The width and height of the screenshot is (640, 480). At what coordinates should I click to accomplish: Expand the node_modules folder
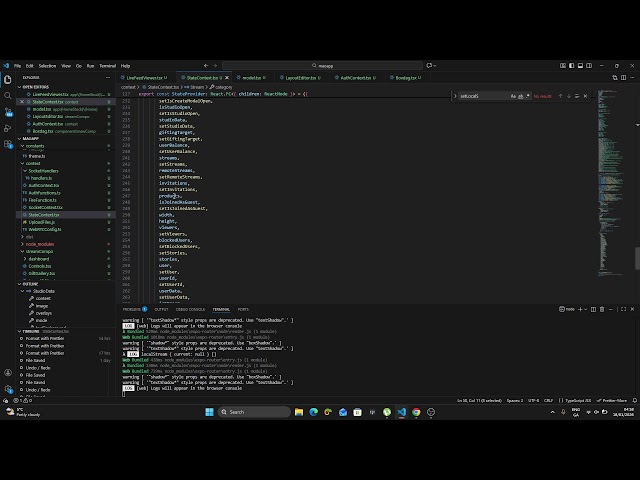(40, 244)
